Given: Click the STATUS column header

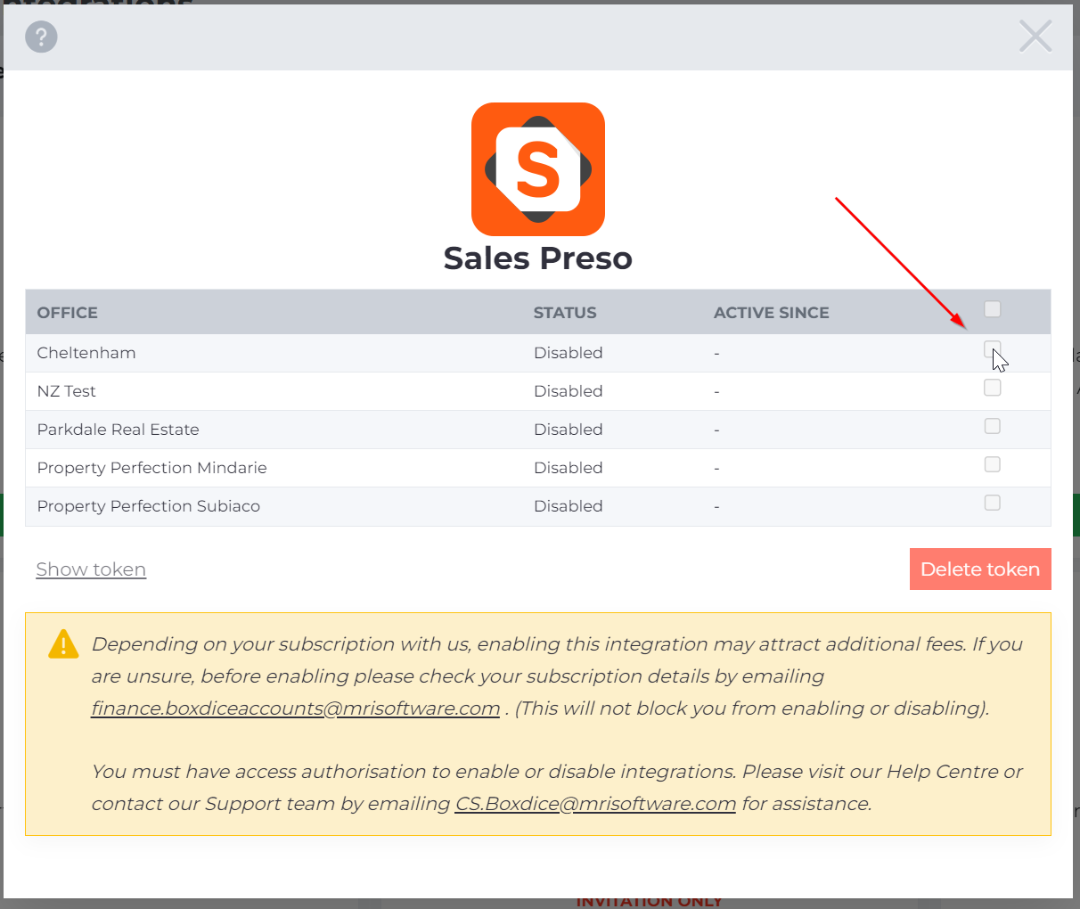Looking at the screenshot, I should pyautogui.click(x=565, y=313).
